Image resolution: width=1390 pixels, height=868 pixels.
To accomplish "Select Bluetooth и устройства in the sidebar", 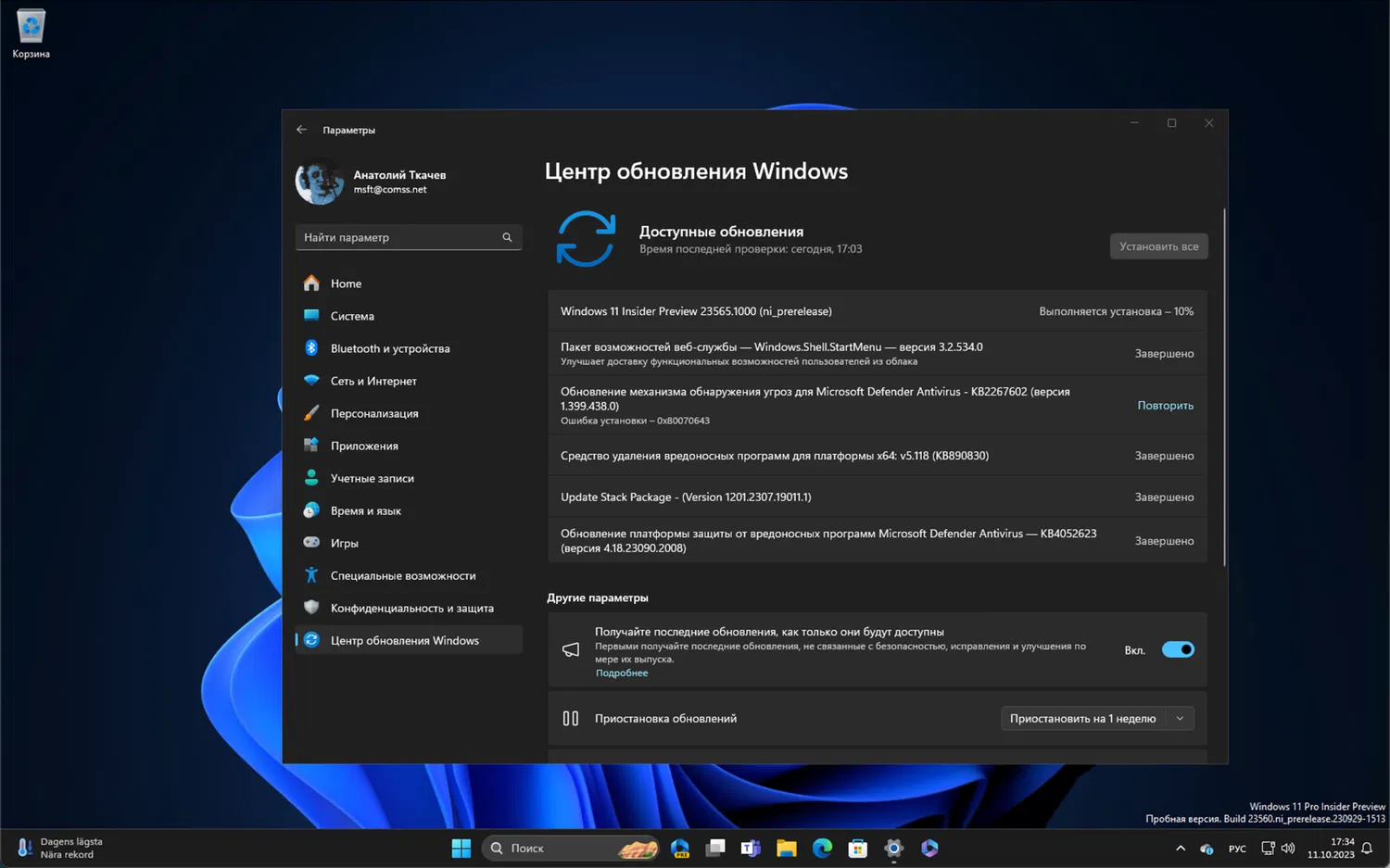I will [389, 348].
